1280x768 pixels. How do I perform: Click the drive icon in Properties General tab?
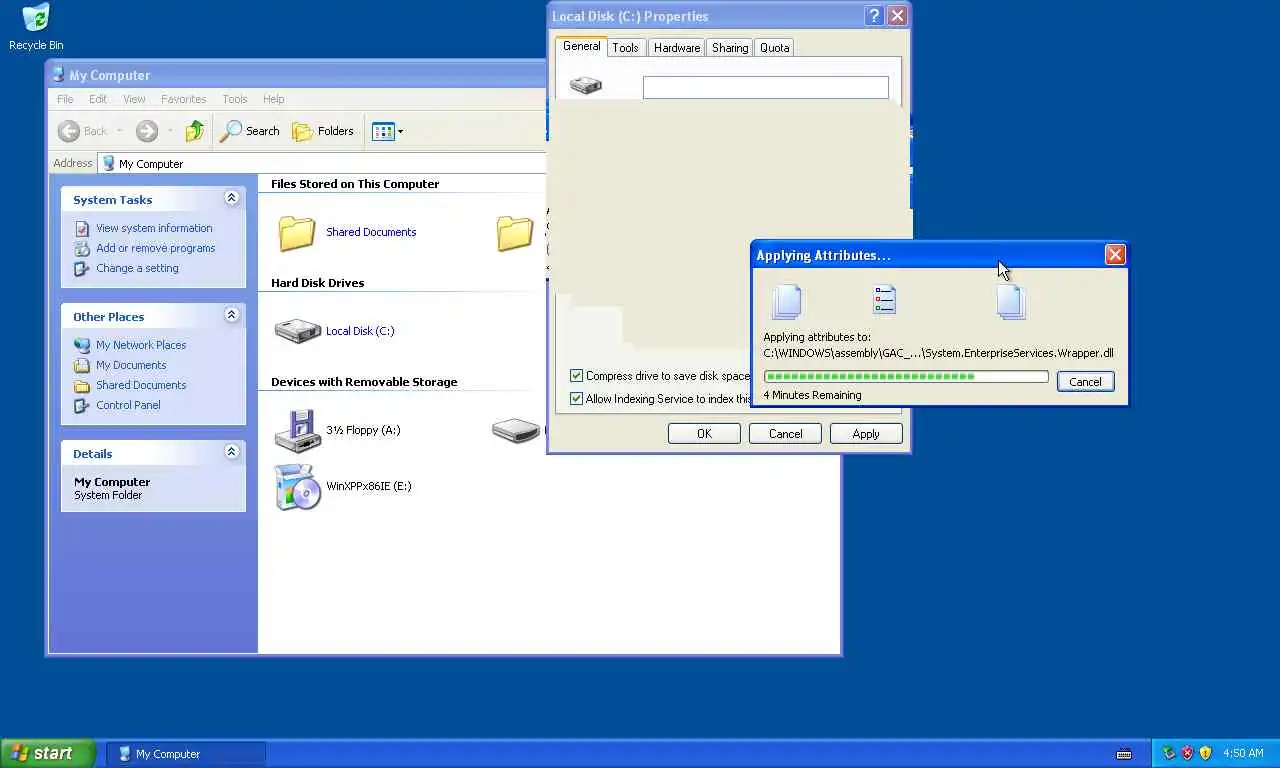click(x=586, y=86)
